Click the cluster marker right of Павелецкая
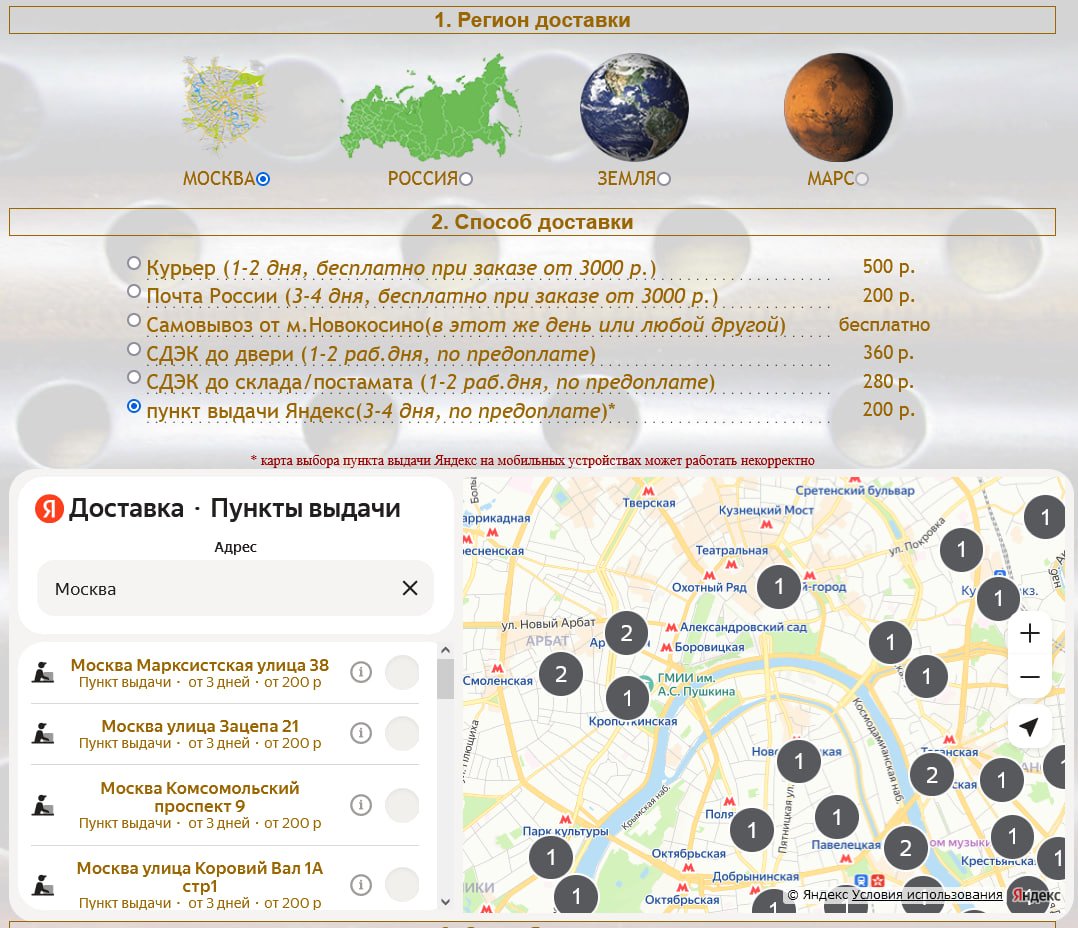The width and height of the screenshot is (1078, 928). click(905, 848)
